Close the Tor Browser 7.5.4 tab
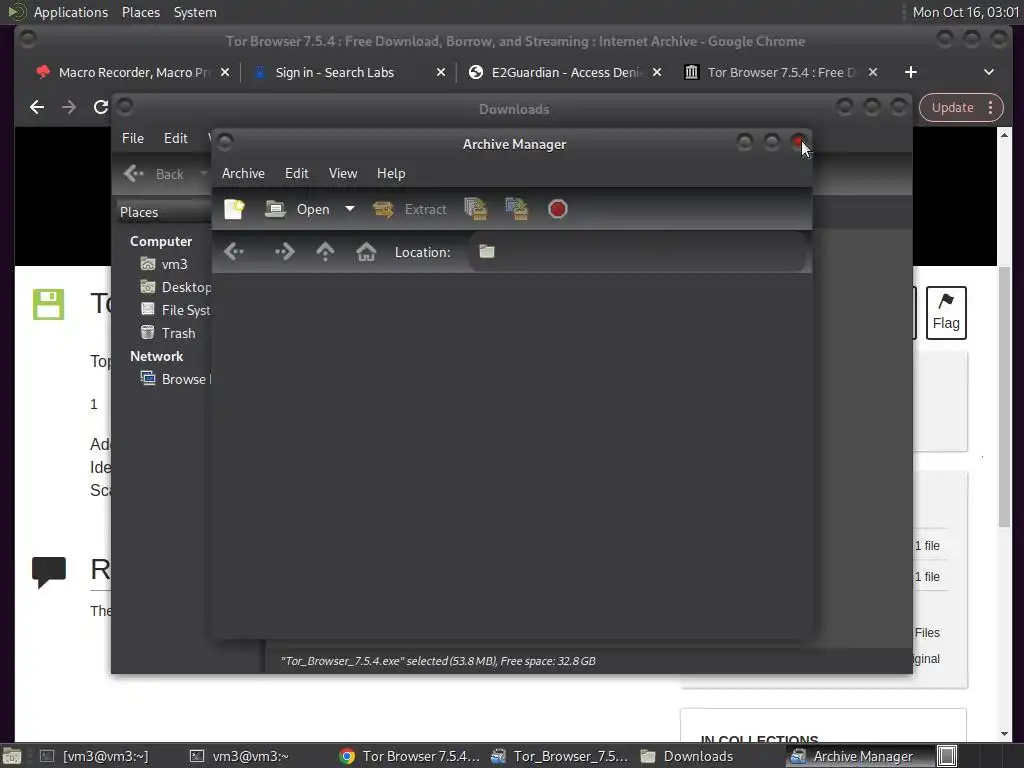The width and height of the screenshot is (1024, 768). tap(872, 72)
